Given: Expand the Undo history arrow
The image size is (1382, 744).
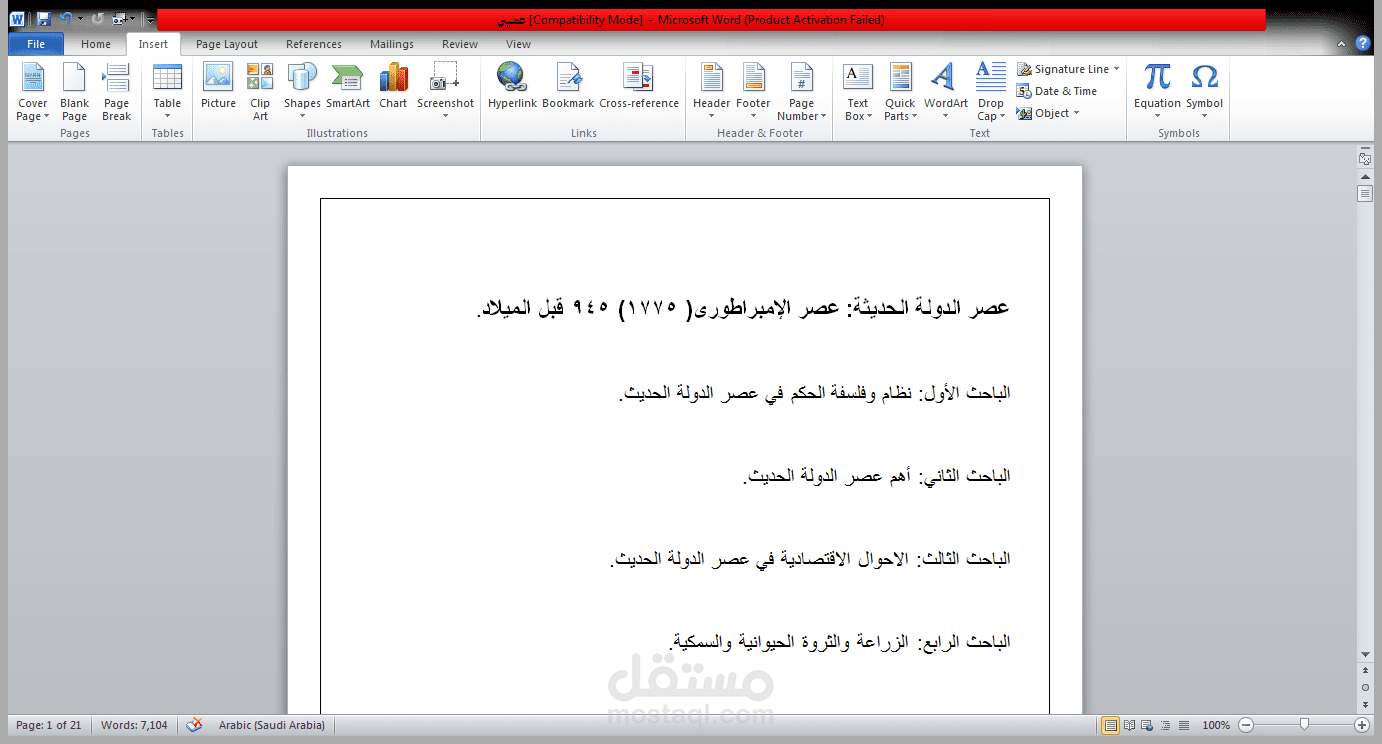Looking at the screenshot, I should coord(80,19).
